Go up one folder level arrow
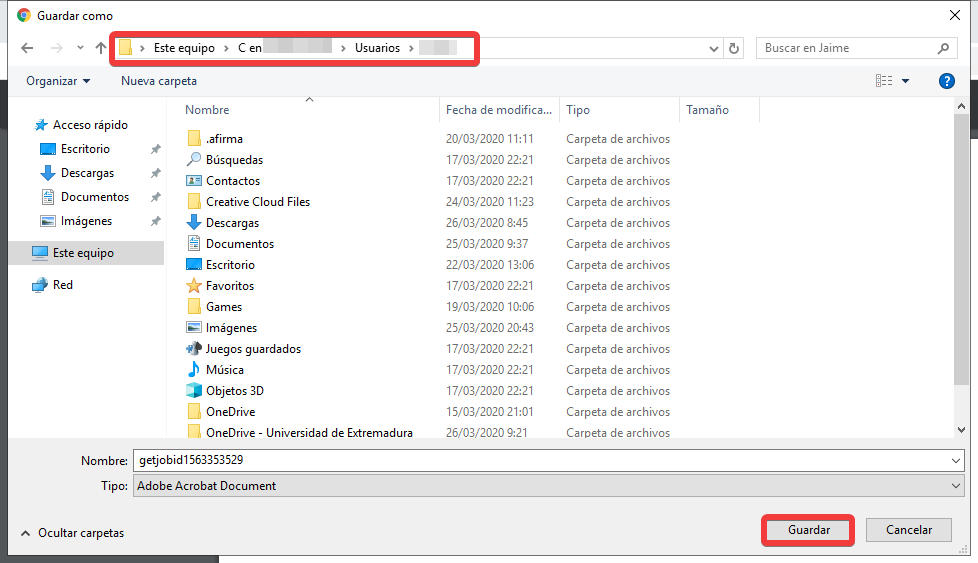The width and height of the screenshot is (978, 563). (101, 48)
